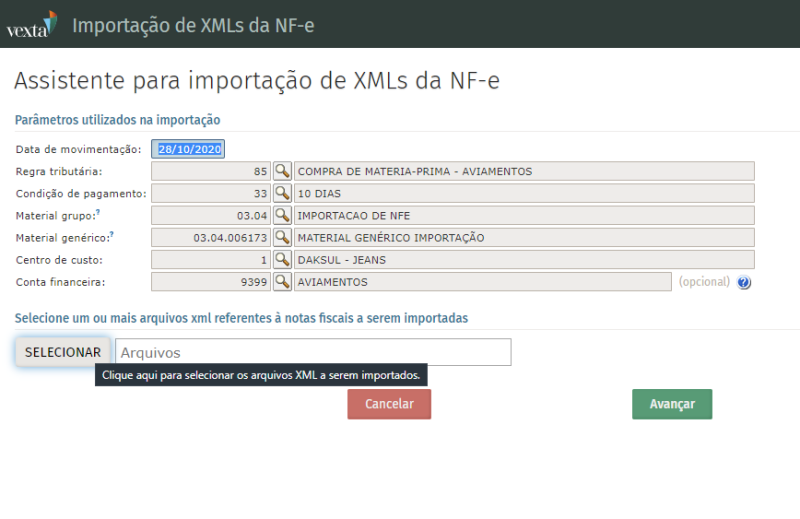The width and height of the screenshot is (800, 519).
Task: Click the blue help icon next to opcional
Action: [x=744, y=283]
